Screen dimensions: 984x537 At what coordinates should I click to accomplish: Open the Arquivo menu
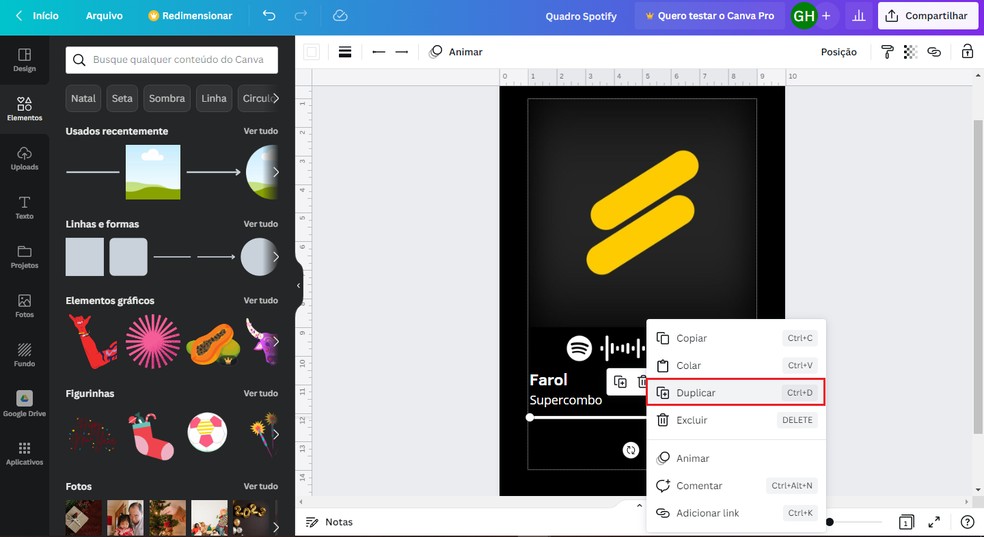[x=104, y=16]
